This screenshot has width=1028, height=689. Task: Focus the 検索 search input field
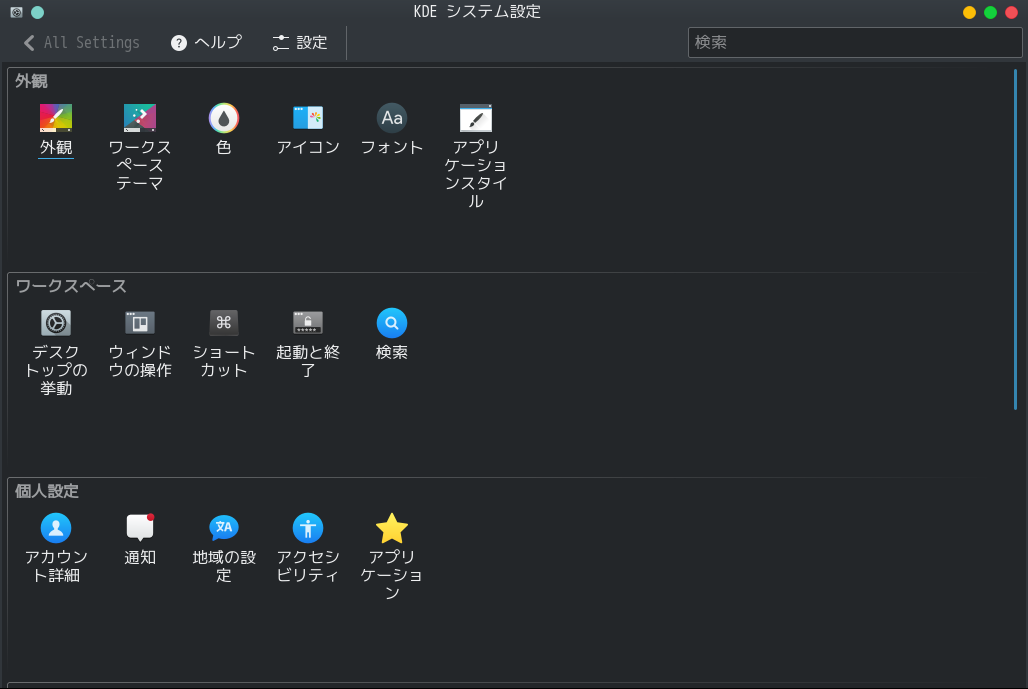click(x=854, y=43)
